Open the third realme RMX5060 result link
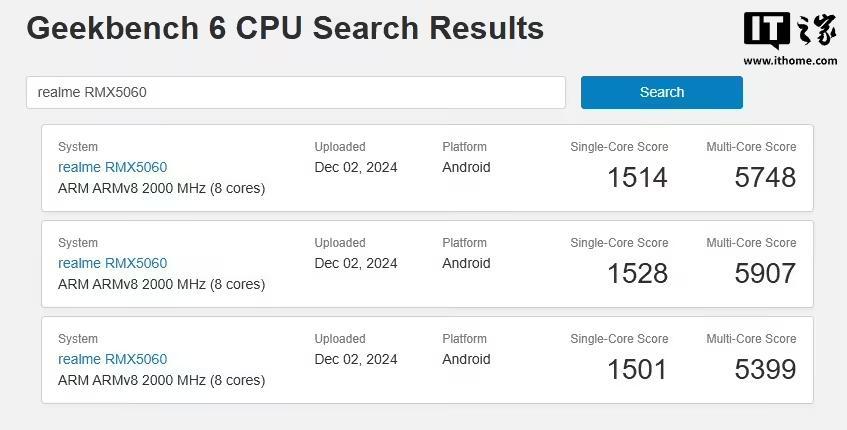 pos(112,359)
